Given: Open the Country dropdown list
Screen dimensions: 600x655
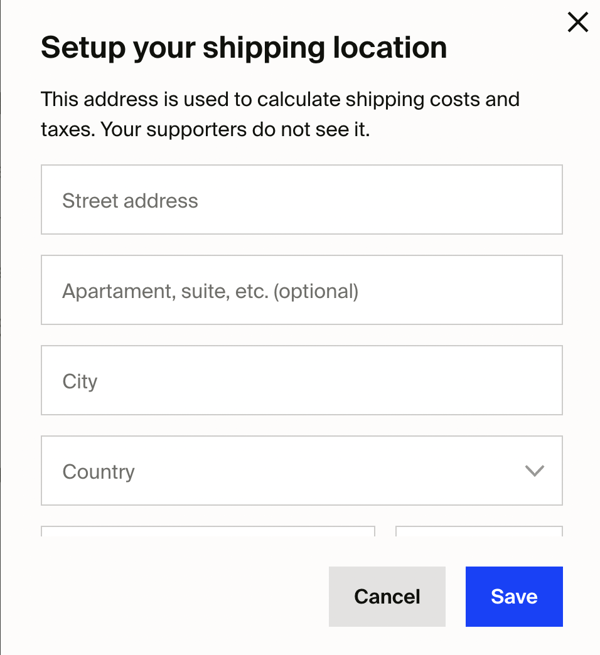Looking at the screenshot, I should click(302, 470).
